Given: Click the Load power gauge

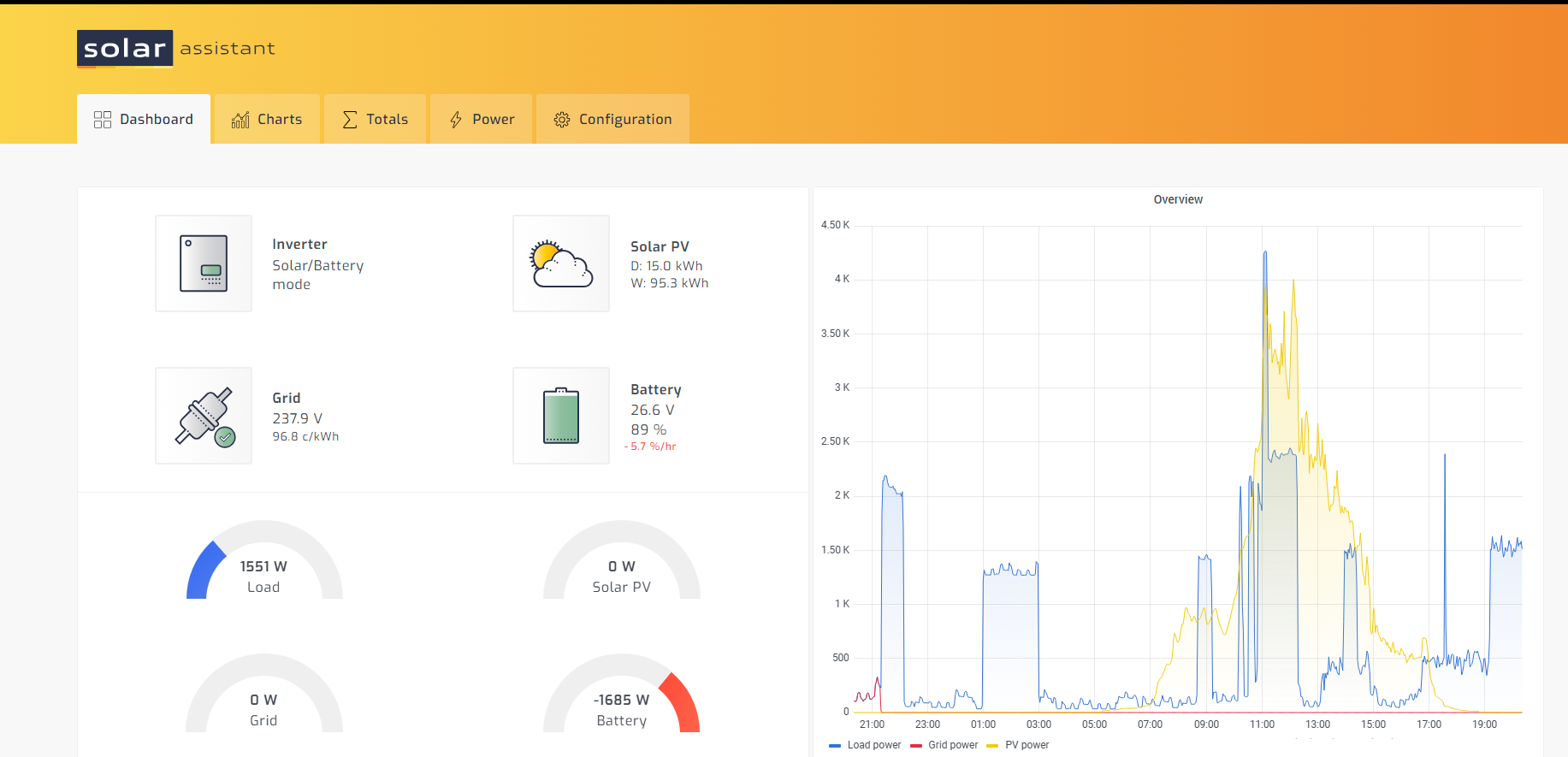Looking at the screenshot, I should click(264, 565).
